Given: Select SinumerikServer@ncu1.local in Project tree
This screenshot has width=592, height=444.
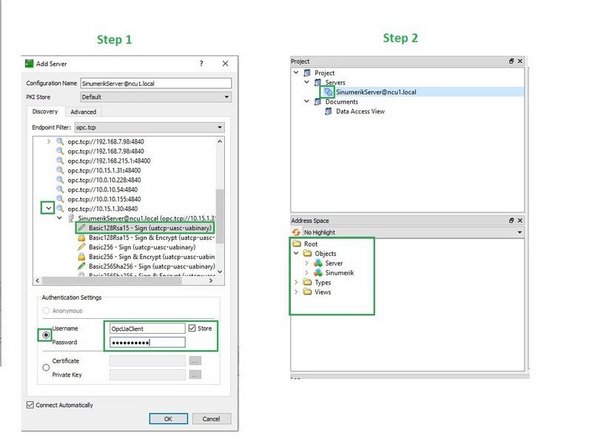Looking at the screenshot, I should 376,92.
